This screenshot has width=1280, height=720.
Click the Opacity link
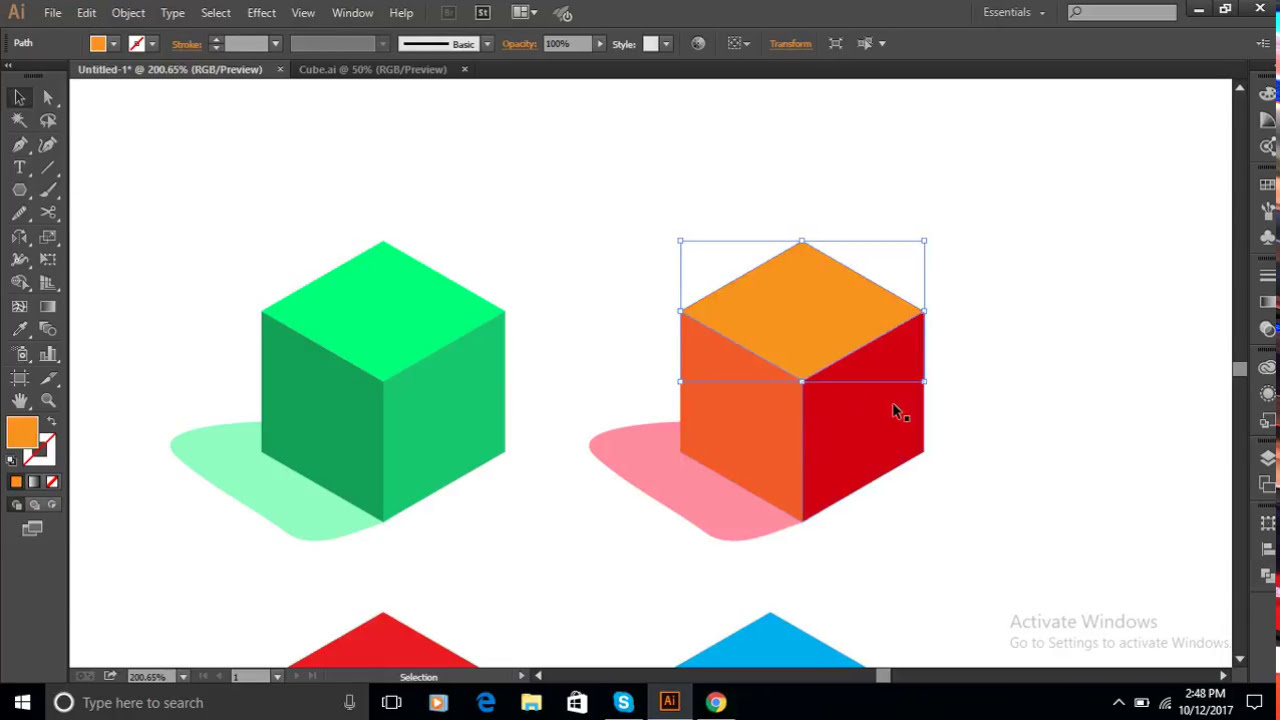(519, 44)
